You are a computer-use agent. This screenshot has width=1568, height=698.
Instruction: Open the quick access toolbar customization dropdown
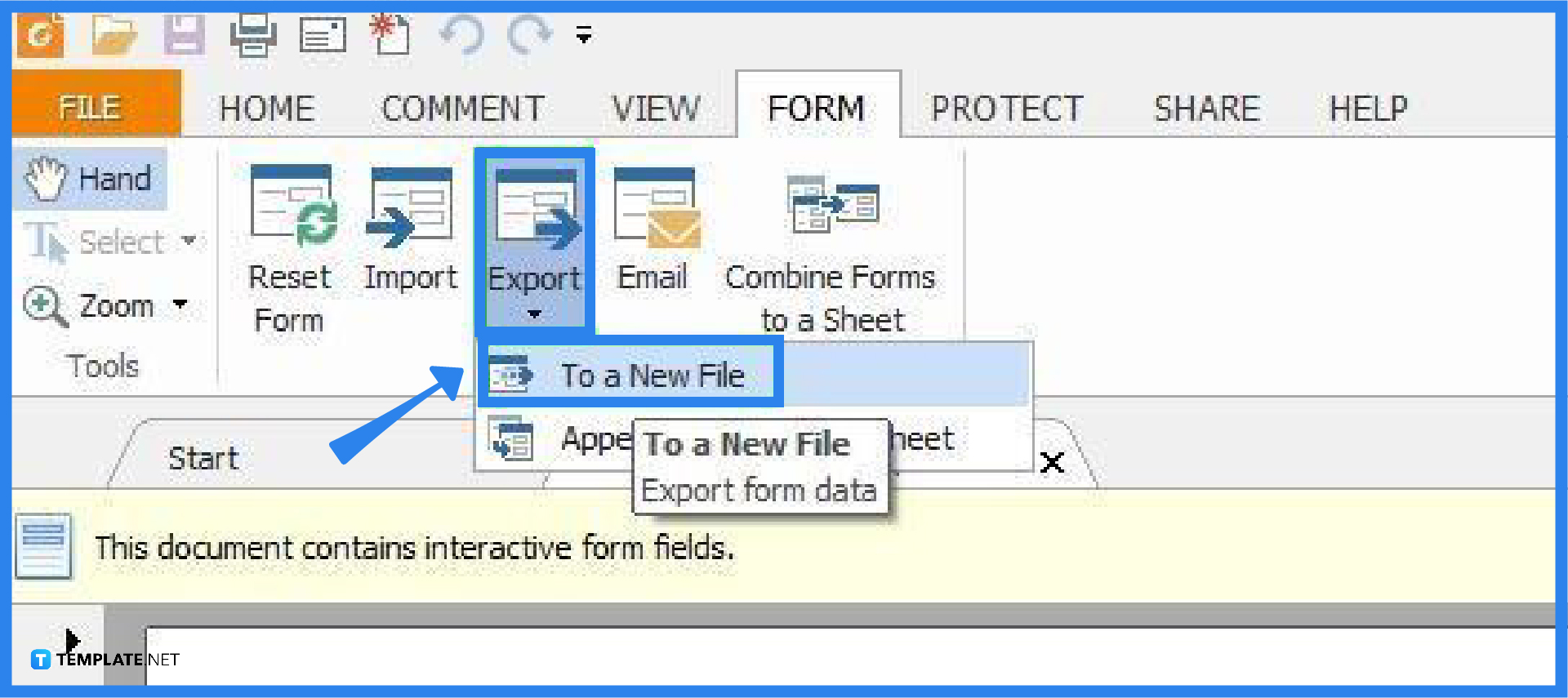point(583,34)
